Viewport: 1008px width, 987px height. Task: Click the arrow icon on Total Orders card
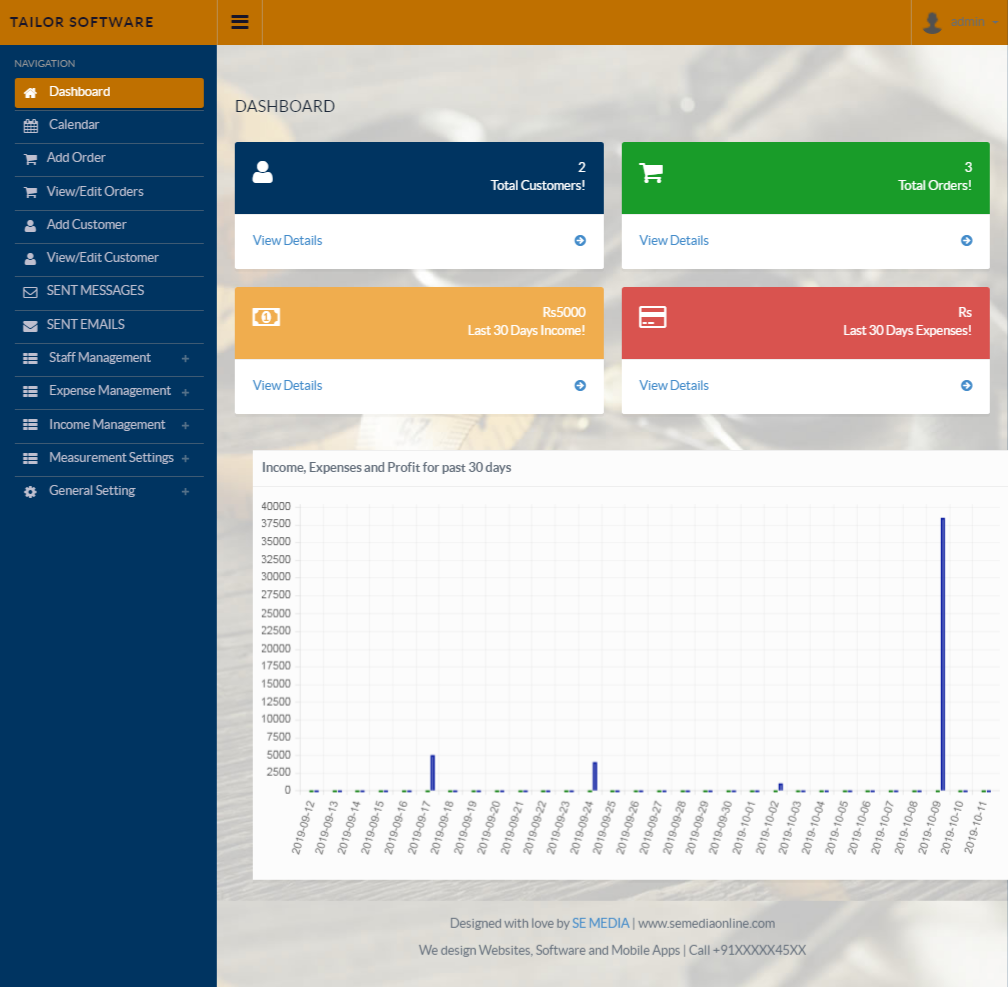966,240
